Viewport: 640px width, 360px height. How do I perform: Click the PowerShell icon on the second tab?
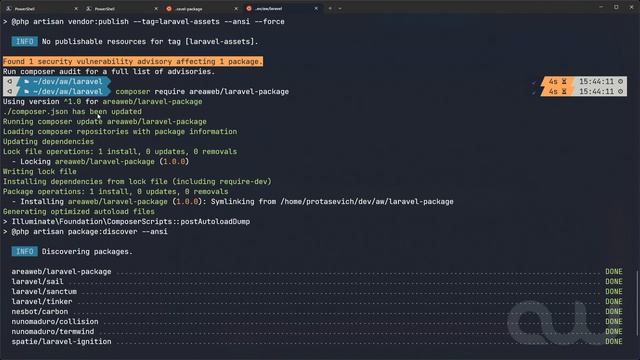point(89,9)
